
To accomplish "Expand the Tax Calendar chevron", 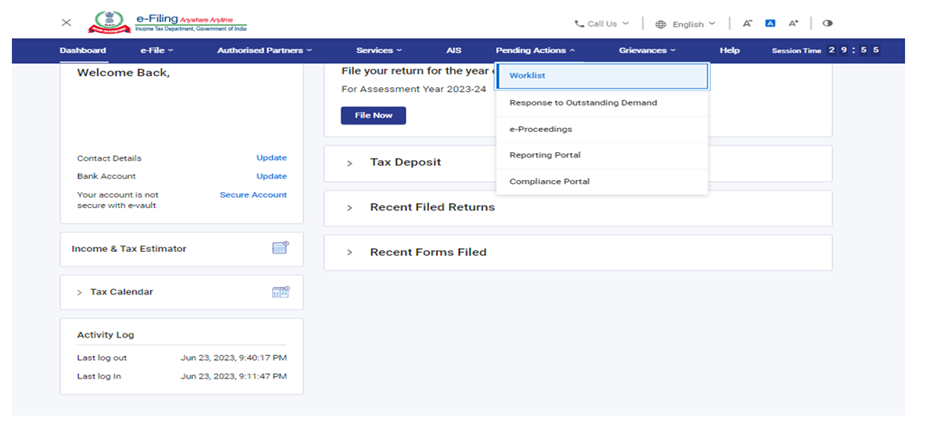I will 79,293.
